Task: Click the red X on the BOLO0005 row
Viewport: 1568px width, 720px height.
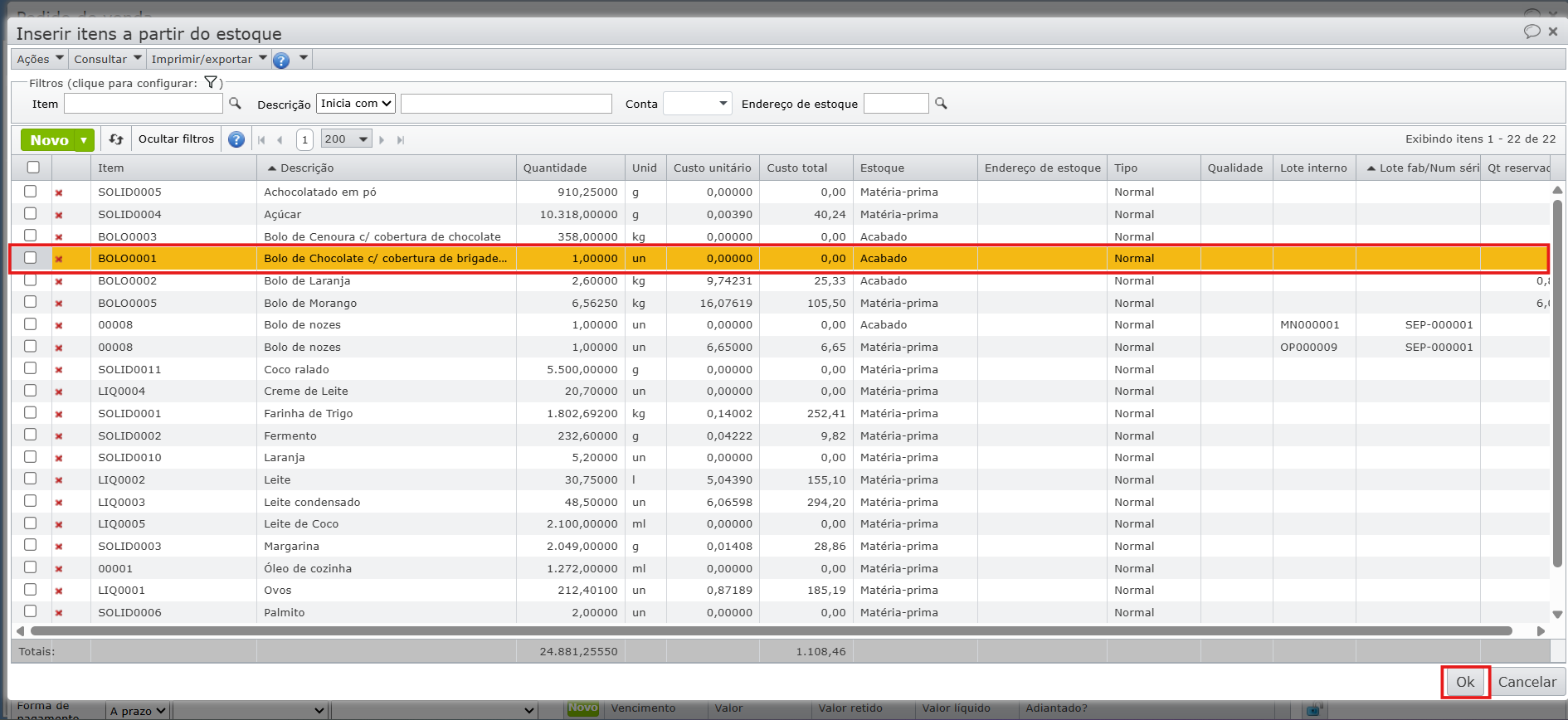Action: [59, 304]
